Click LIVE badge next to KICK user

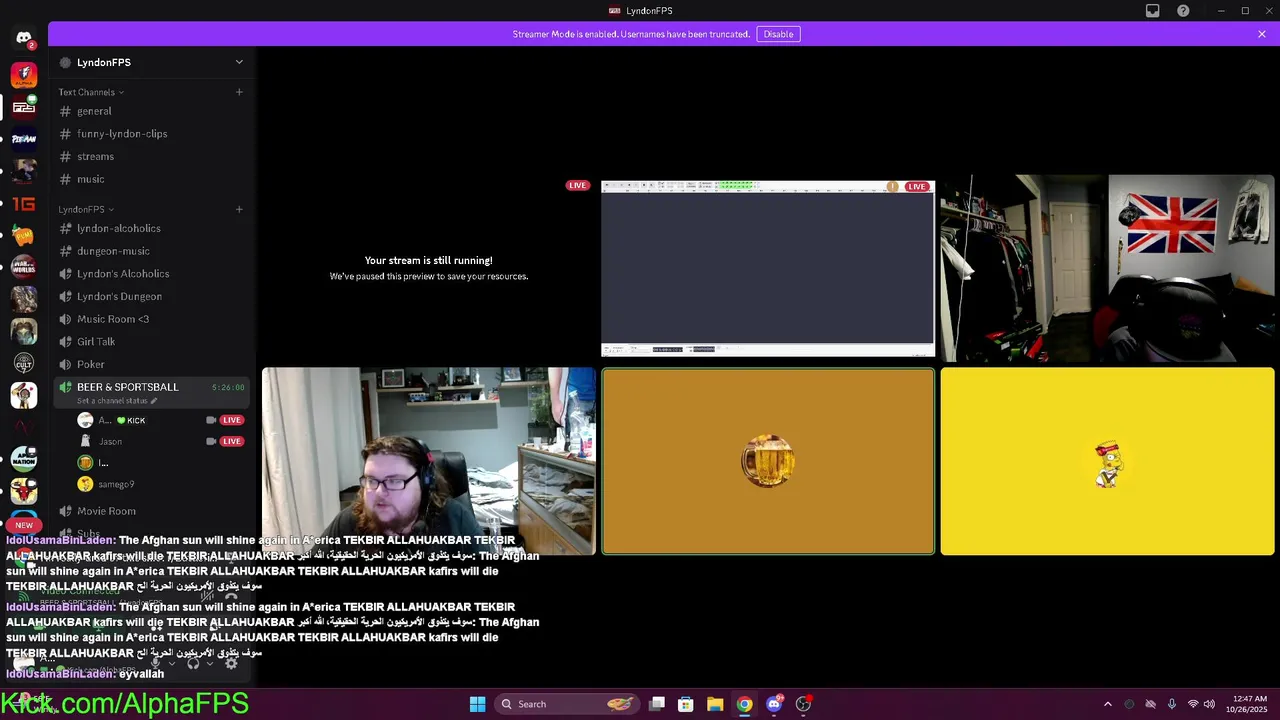coord(232,420)
